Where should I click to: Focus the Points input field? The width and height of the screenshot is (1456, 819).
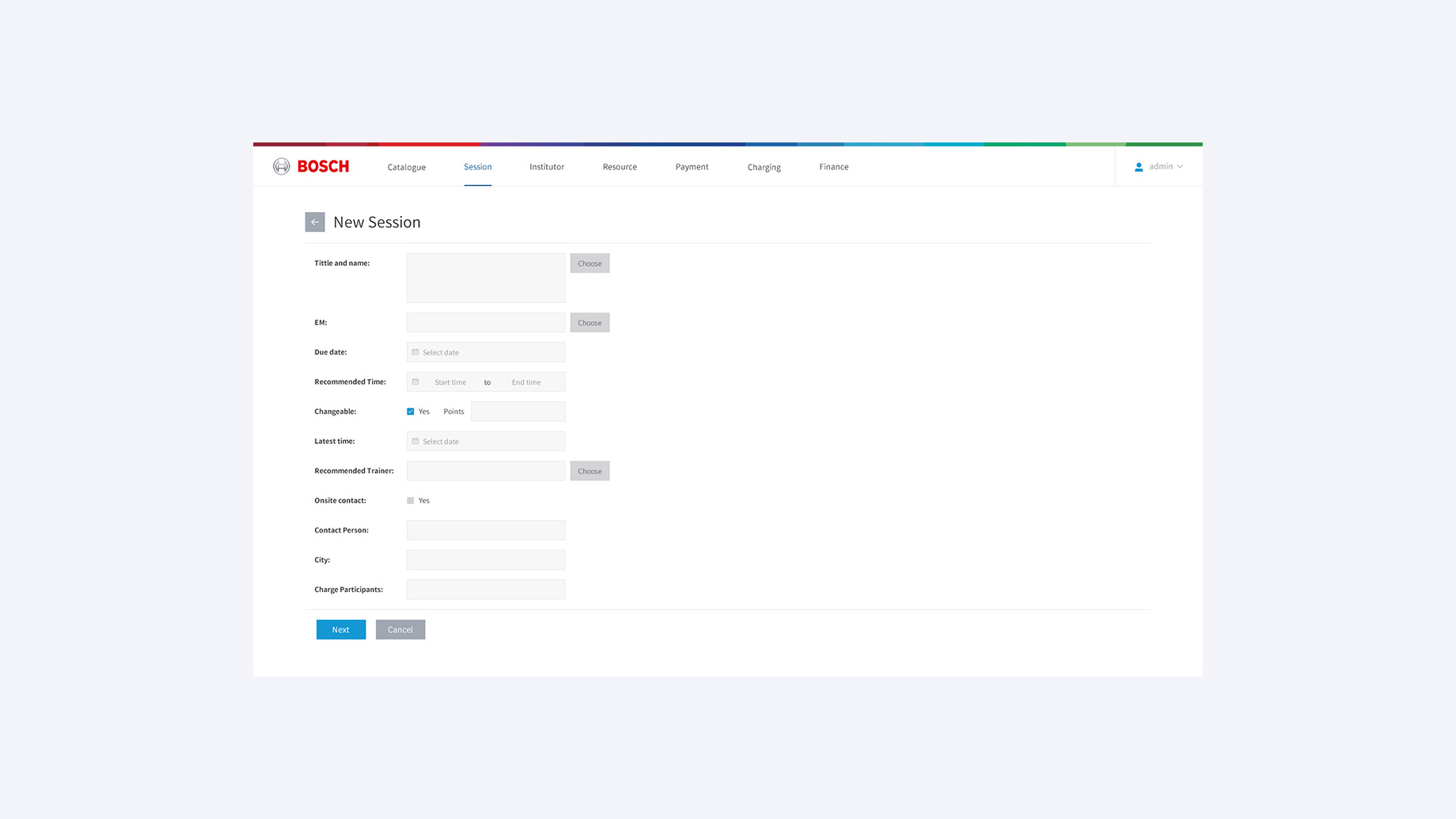(518, 411)
